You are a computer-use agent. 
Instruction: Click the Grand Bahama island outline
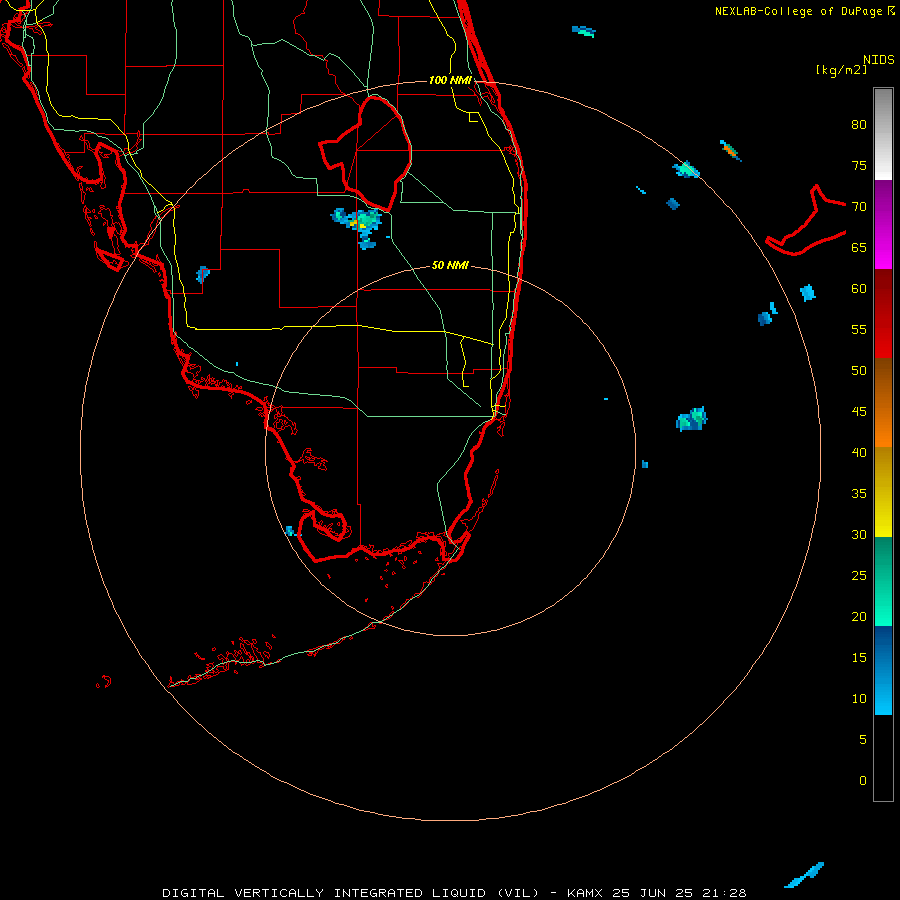[806, 221]
